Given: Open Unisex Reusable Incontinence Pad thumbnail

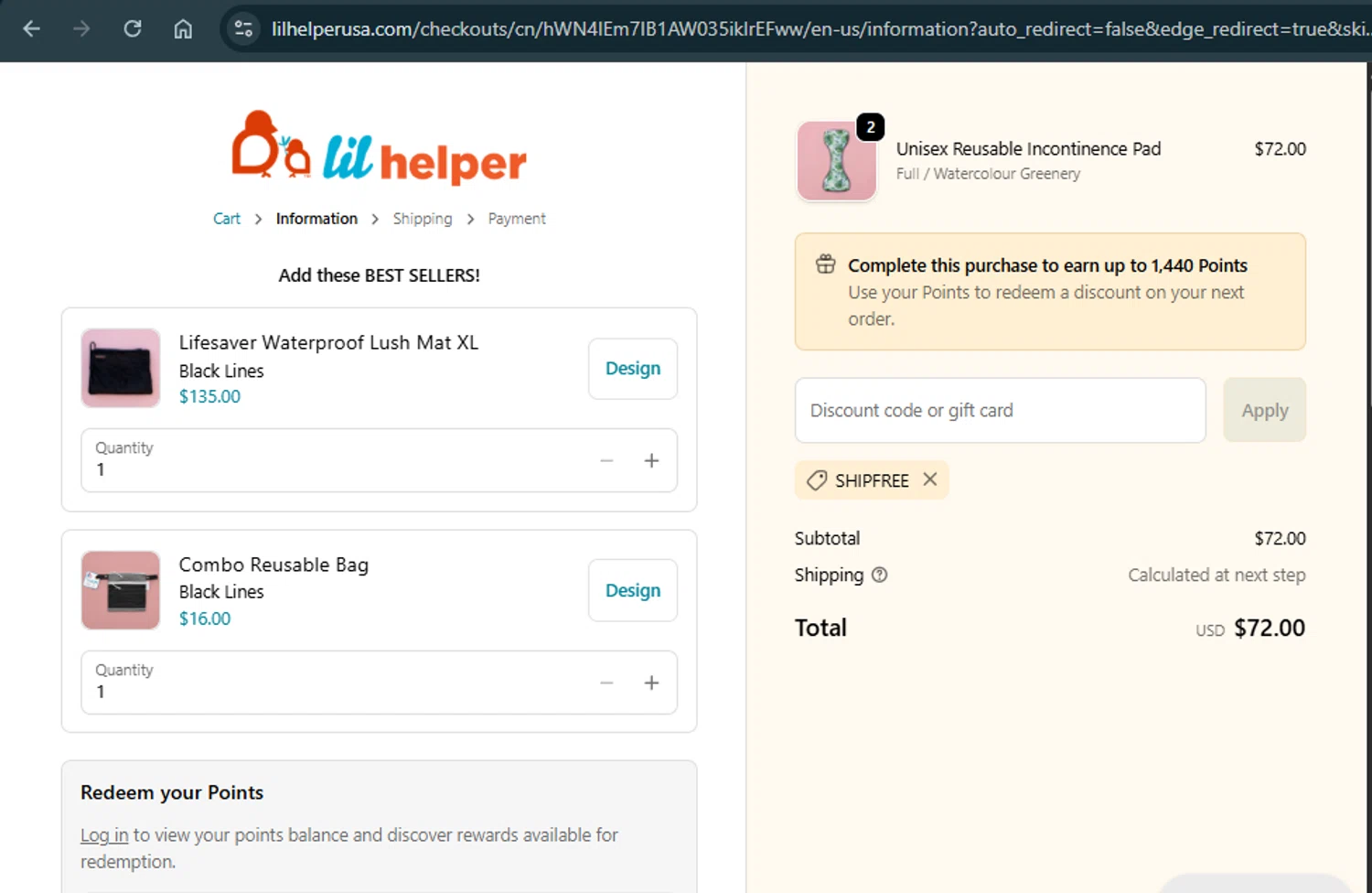Looking at the screenshot, I should 837,161.
